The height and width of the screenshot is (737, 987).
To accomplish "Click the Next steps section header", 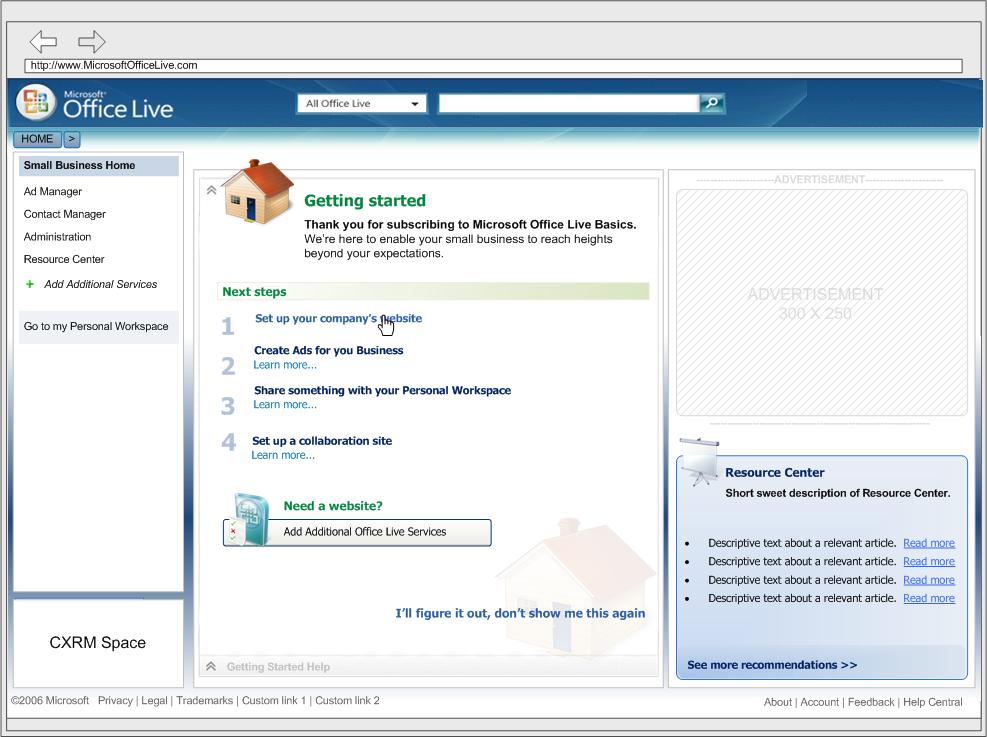I will click(433, 292).
